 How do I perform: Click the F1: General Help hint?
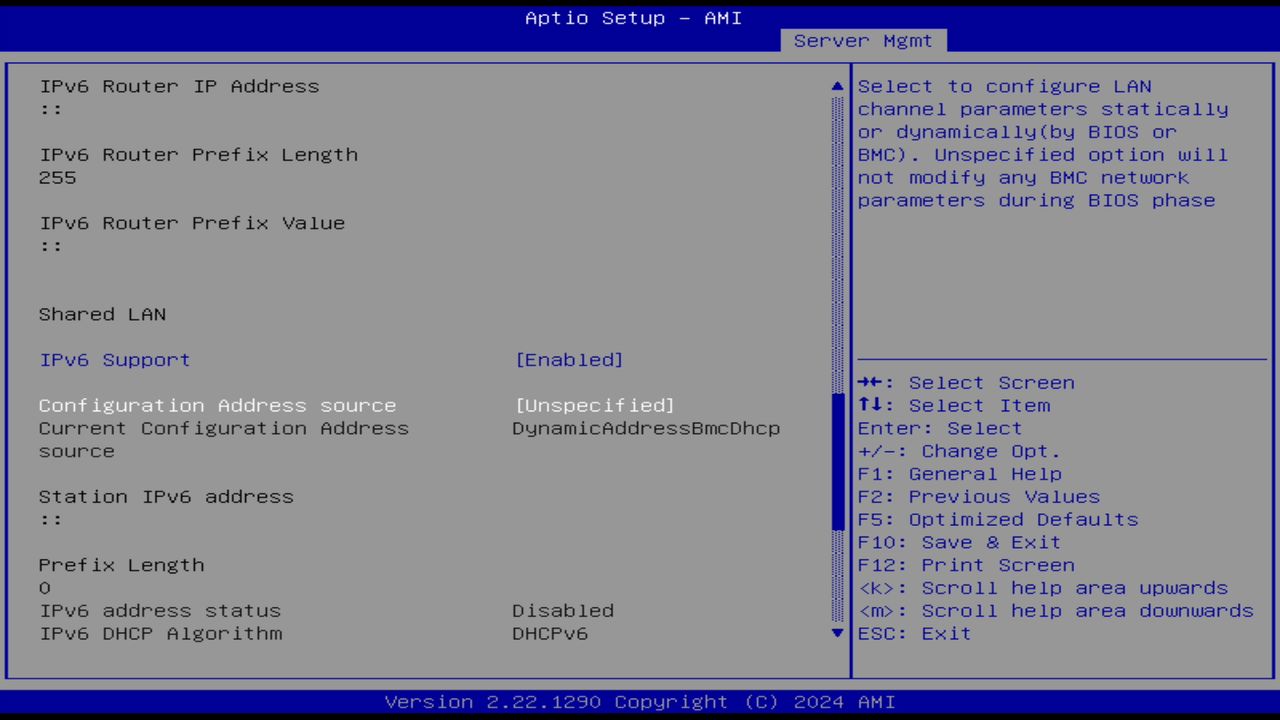pos(960,474)
